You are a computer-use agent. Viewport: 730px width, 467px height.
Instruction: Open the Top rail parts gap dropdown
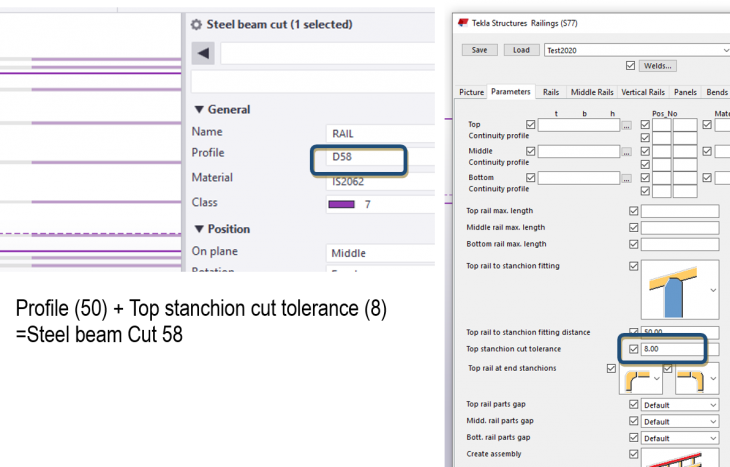click(713, 406)
